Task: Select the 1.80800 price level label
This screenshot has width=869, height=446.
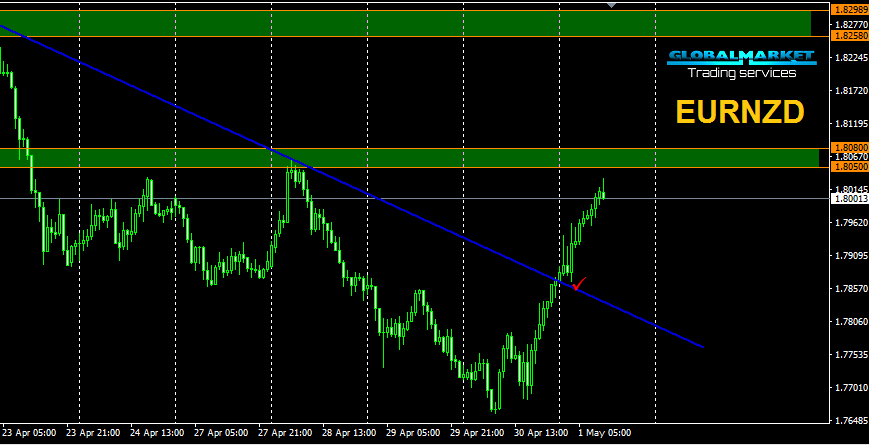Action: tap(851, 148)
